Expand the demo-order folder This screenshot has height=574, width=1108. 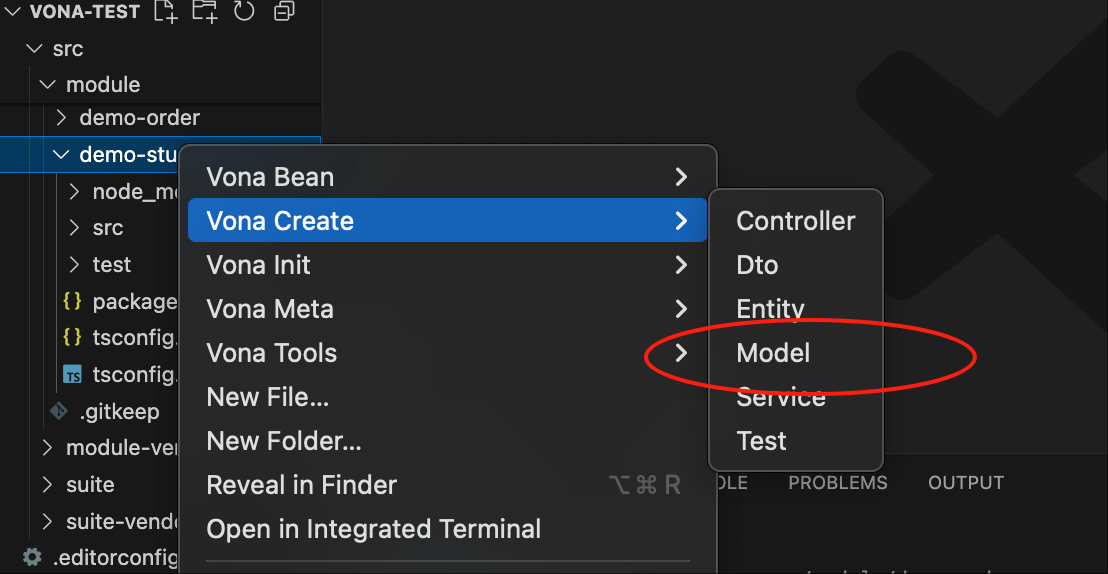point(61,118)
